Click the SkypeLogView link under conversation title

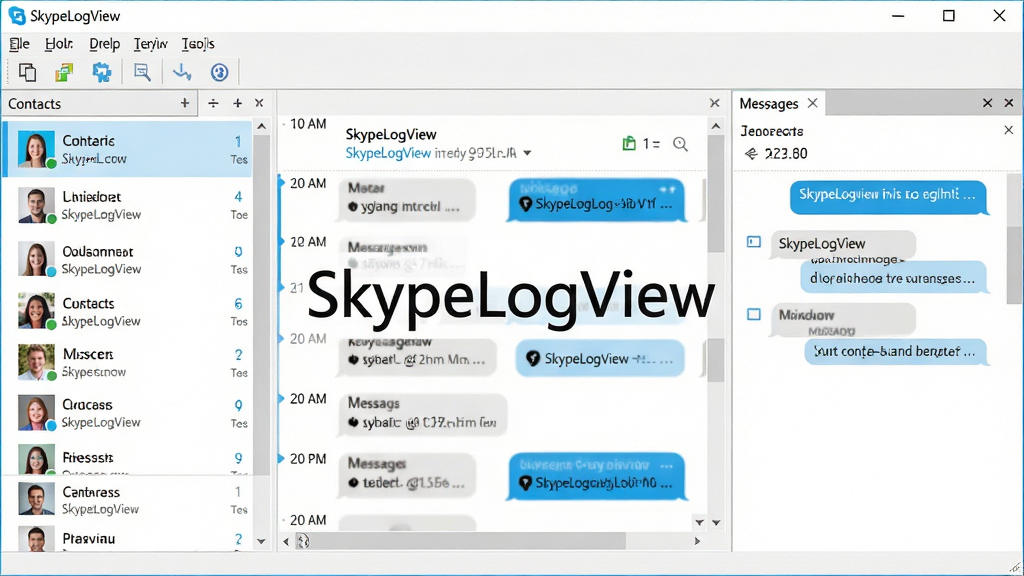pos(388,153)
